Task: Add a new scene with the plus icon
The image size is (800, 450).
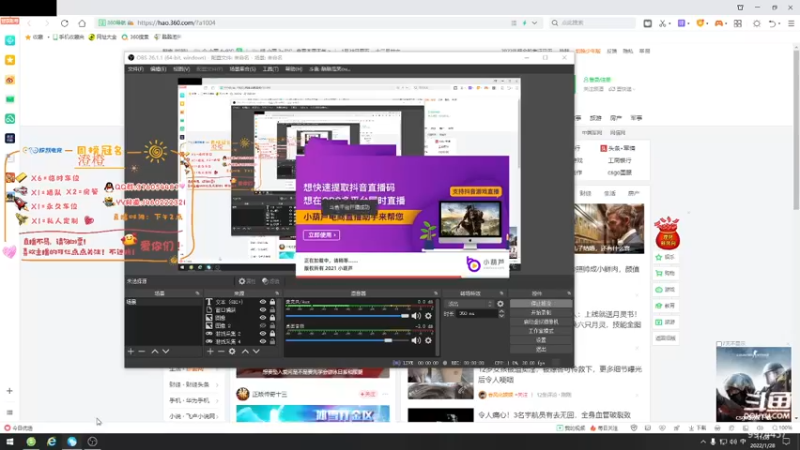Action: 131,352
